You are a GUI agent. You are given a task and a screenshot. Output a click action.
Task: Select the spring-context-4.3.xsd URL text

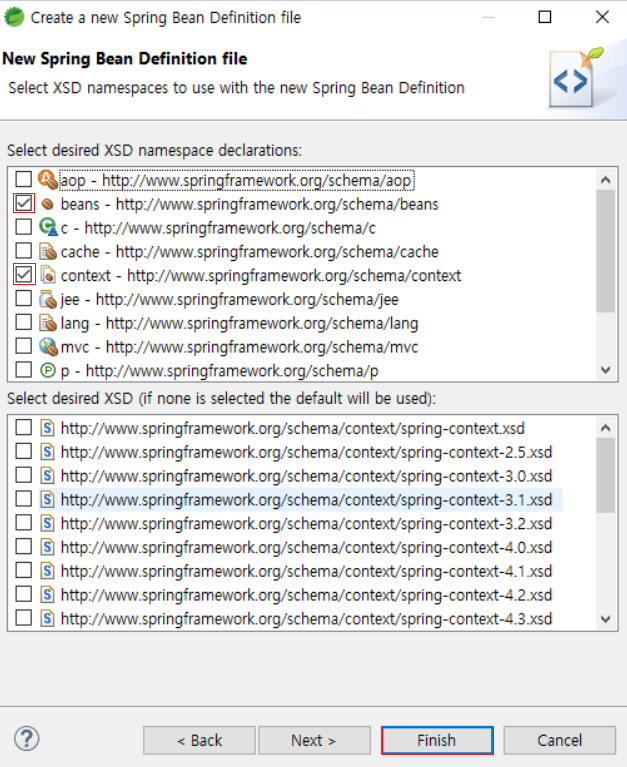[306, 619]
